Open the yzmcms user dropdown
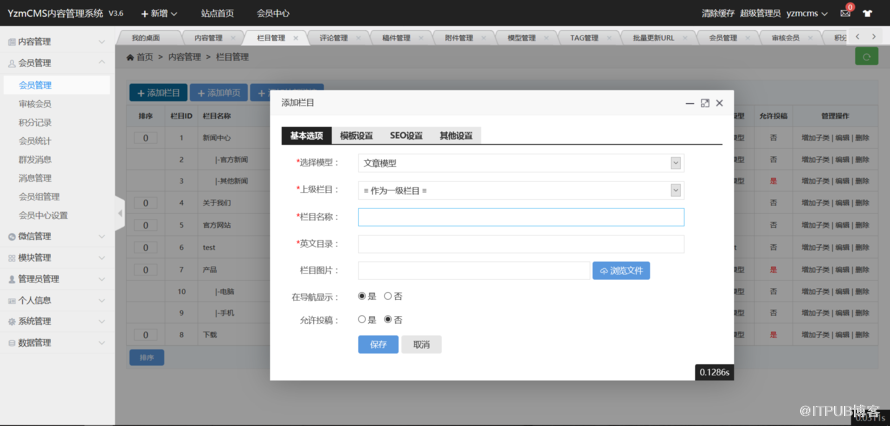This screenshot has height=426, width=890. click(x=807, y=13)
